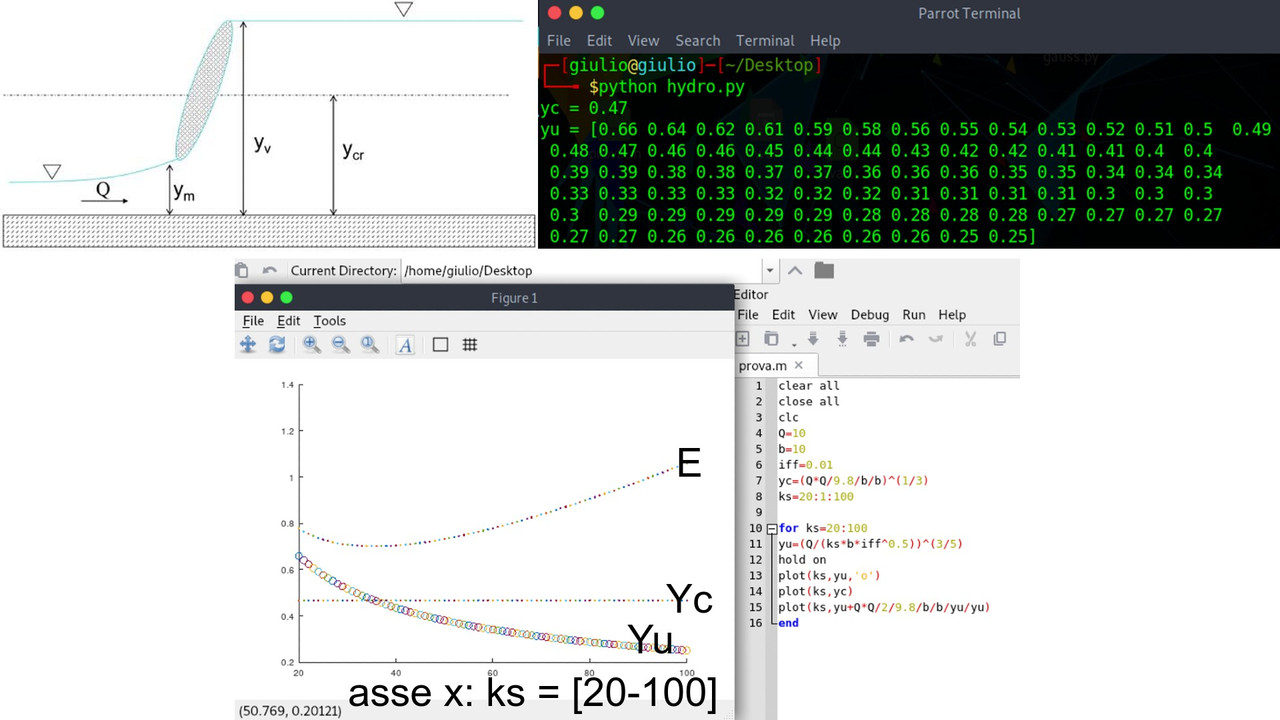Click the paste icon left of Current Directory
Image resolution: width=1280 pixels, height=720 pixels.
(241, 270)
